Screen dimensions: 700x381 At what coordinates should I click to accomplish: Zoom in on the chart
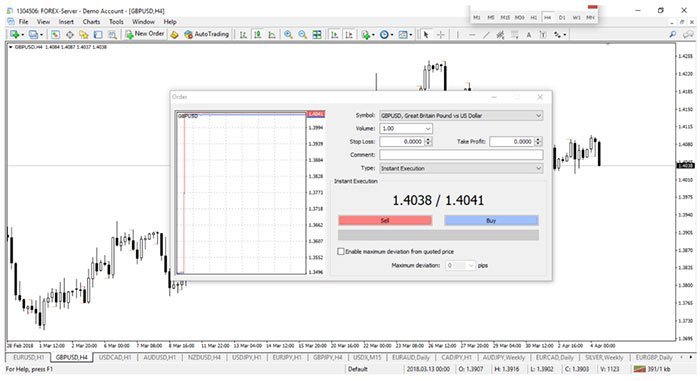[288, 34]
